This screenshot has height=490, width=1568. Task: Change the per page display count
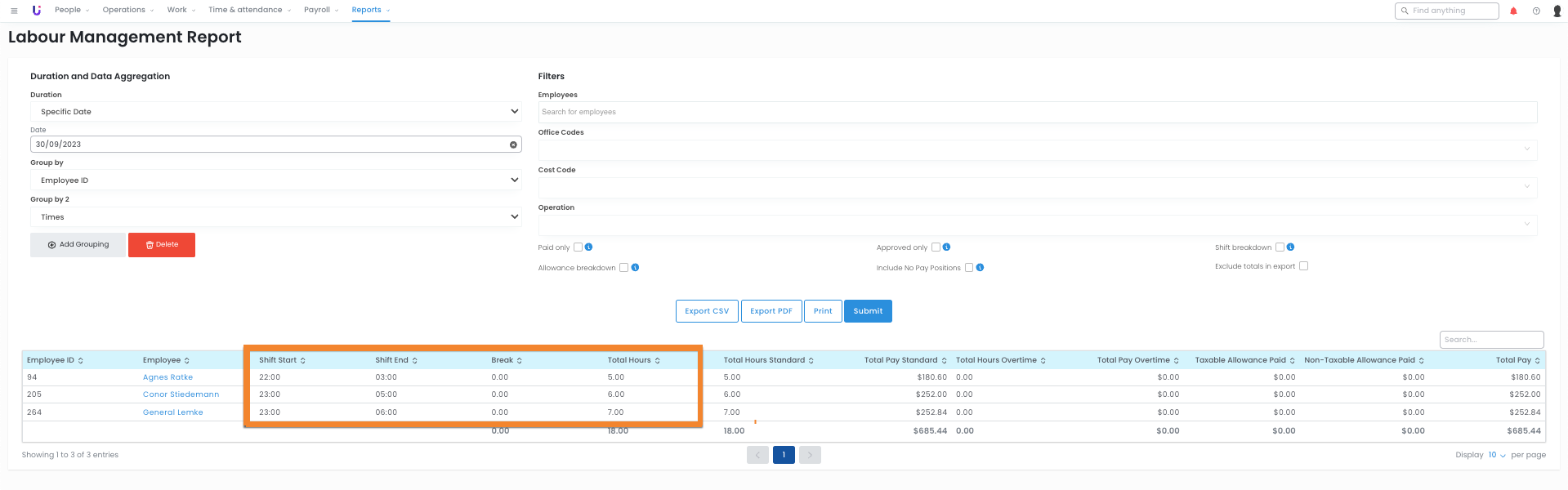coord(1496,455)
